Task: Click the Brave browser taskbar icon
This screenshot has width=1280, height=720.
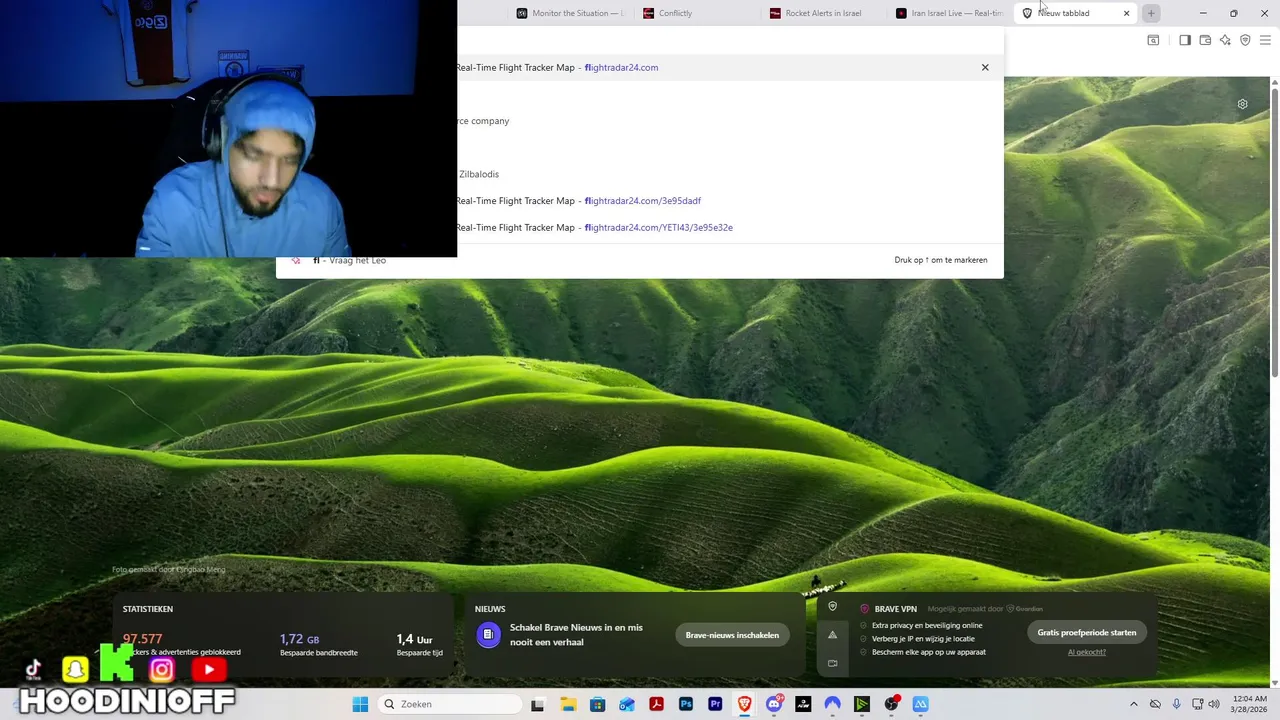Action: point(744,704)
